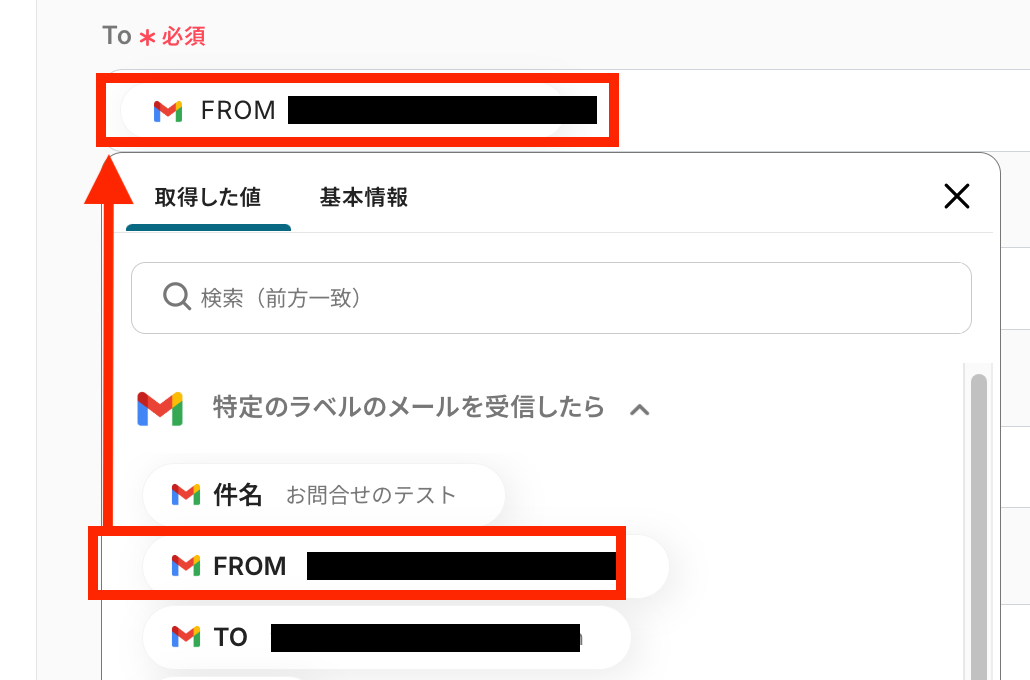1030x680 pixels.
Task: Click the search magnifier icon
Action: click(x=177, y=297)
